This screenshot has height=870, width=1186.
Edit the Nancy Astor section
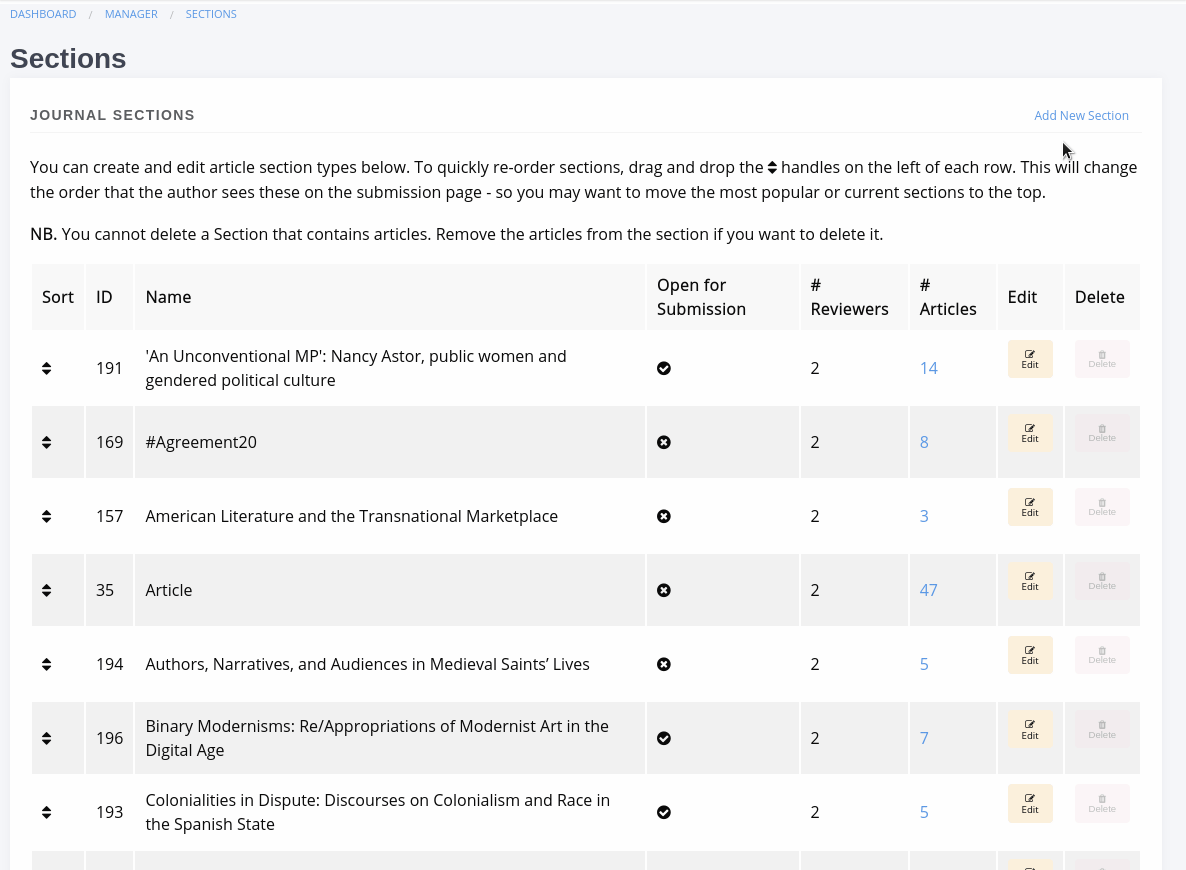(x=1029, y=359)
